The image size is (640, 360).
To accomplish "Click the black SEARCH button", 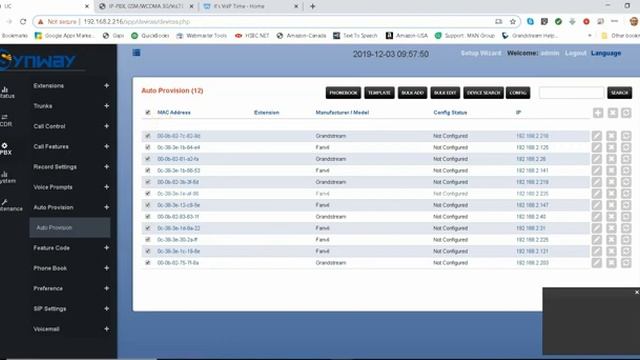I will [x=619, y=93].
